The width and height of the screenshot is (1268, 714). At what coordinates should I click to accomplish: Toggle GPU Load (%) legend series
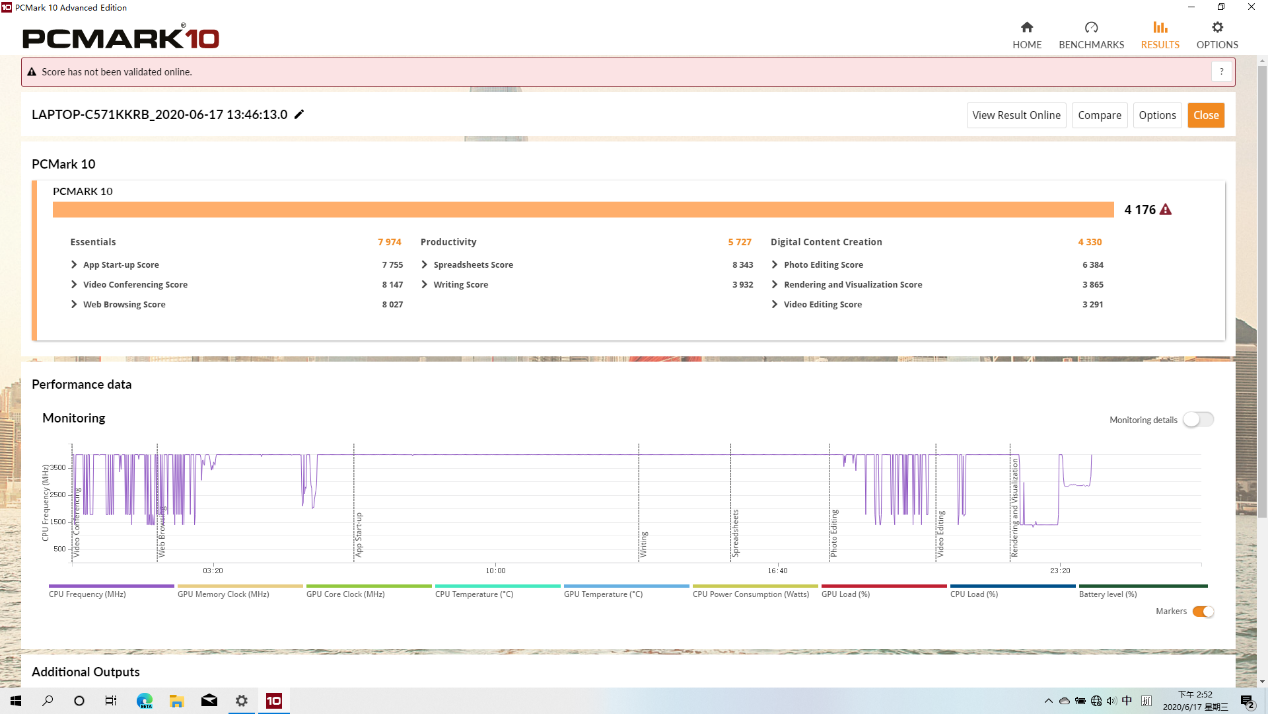(884, 591)
